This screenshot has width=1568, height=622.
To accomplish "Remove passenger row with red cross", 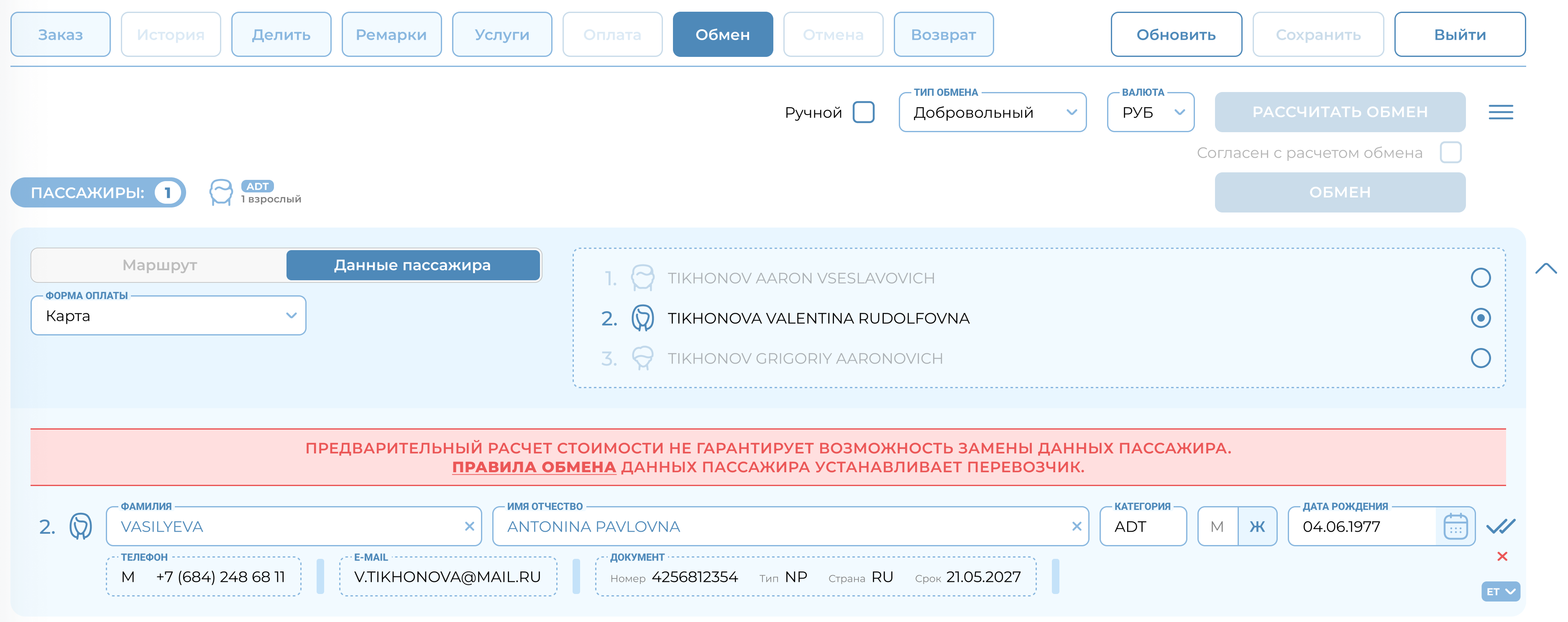I will (1501, 556).
